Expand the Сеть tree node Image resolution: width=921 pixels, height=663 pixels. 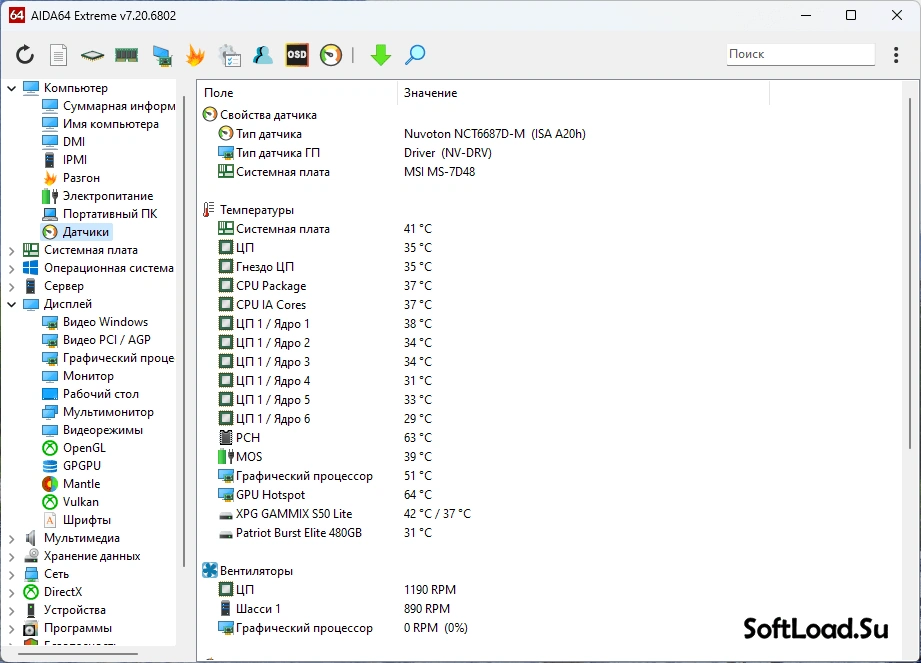(12, 574)
